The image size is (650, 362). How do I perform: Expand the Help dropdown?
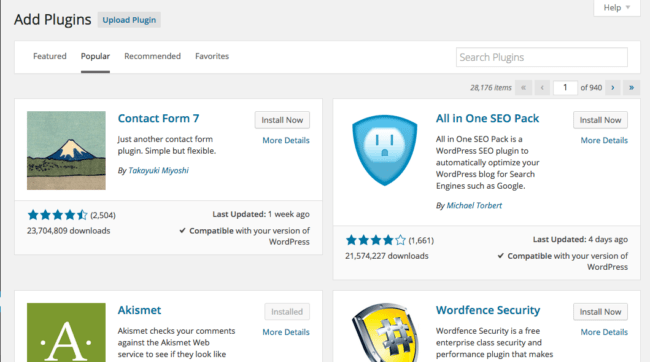pyautogui.click(x=616, y=7)
